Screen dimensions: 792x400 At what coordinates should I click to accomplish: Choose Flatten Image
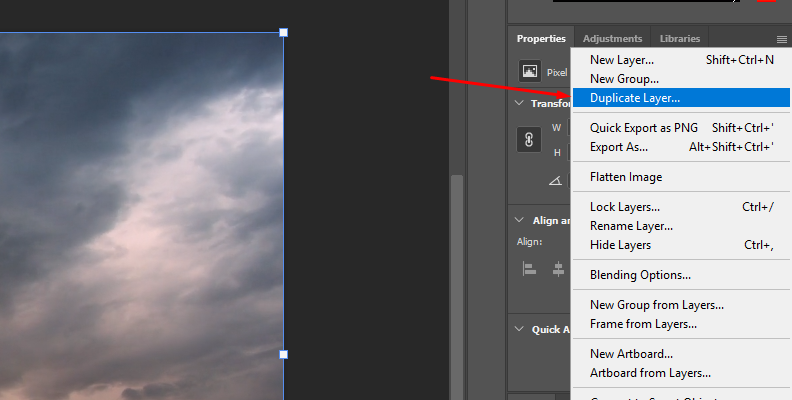pos(625,177)
